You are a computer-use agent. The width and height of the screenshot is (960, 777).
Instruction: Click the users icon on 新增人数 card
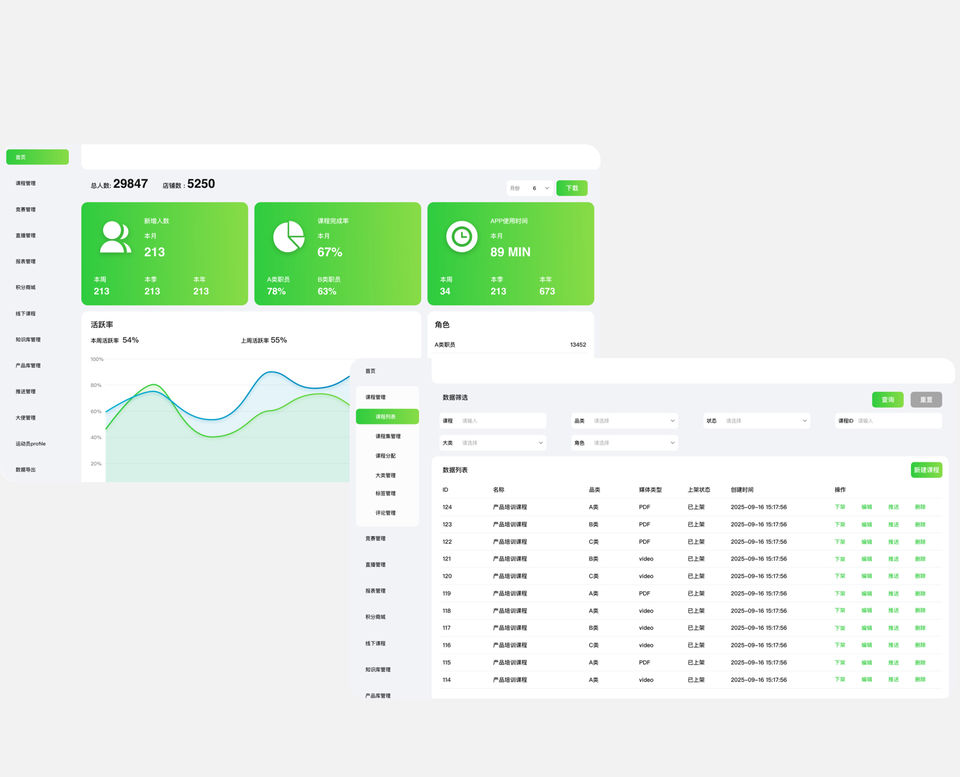[115, 237]
